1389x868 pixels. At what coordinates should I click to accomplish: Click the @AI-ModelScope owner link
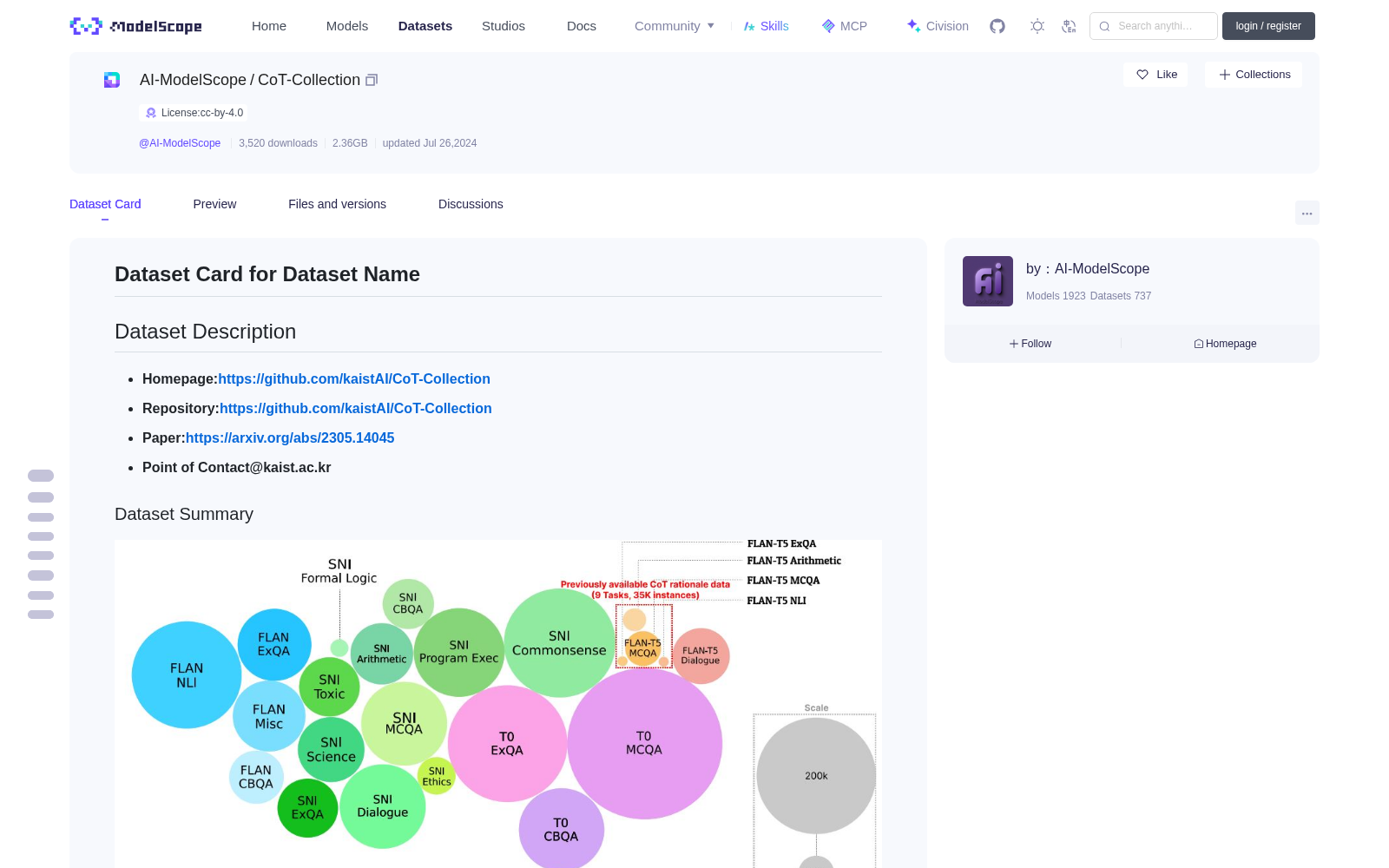click(180, 143)
